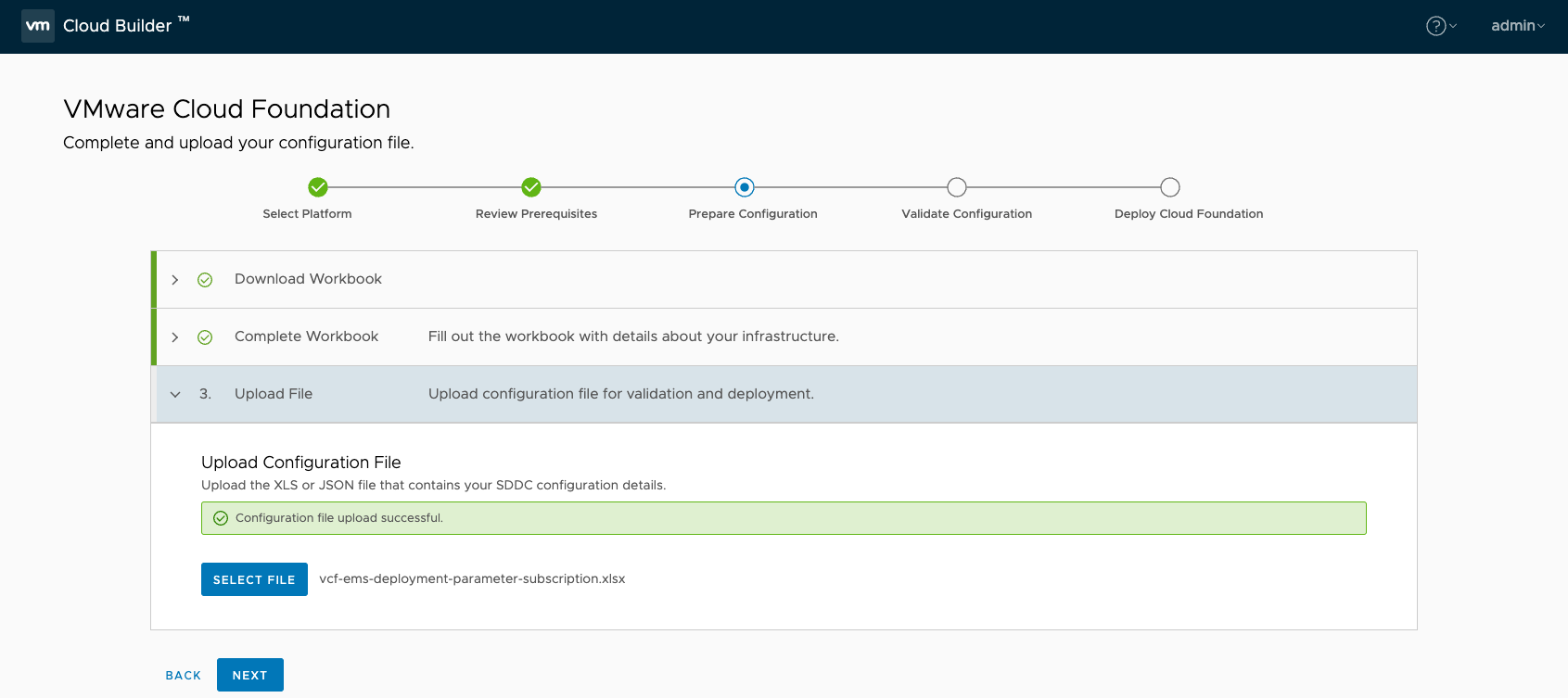The height and width of the screenshot is (698, 1568).
Task: Click the Deploy Cloud Foundation step circle
Action: click(x=1170, y=187)
